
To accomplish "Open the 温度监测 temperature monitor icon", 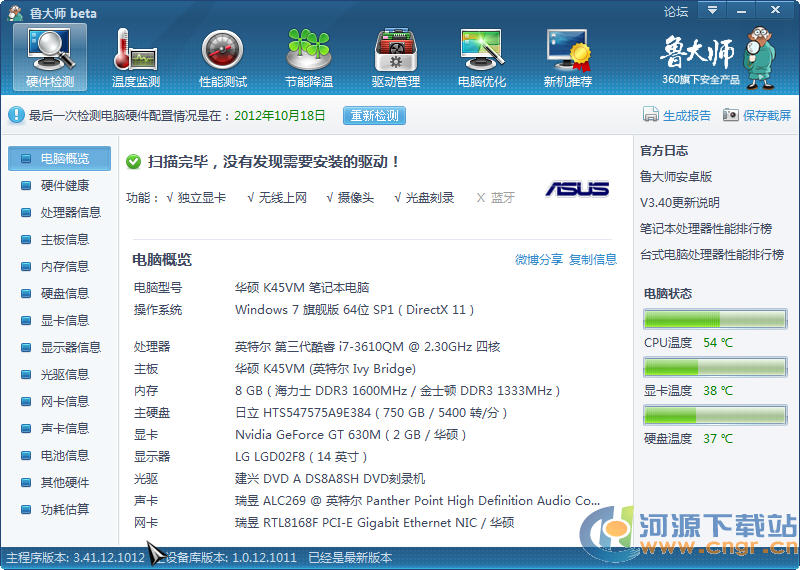I will 136,57.
